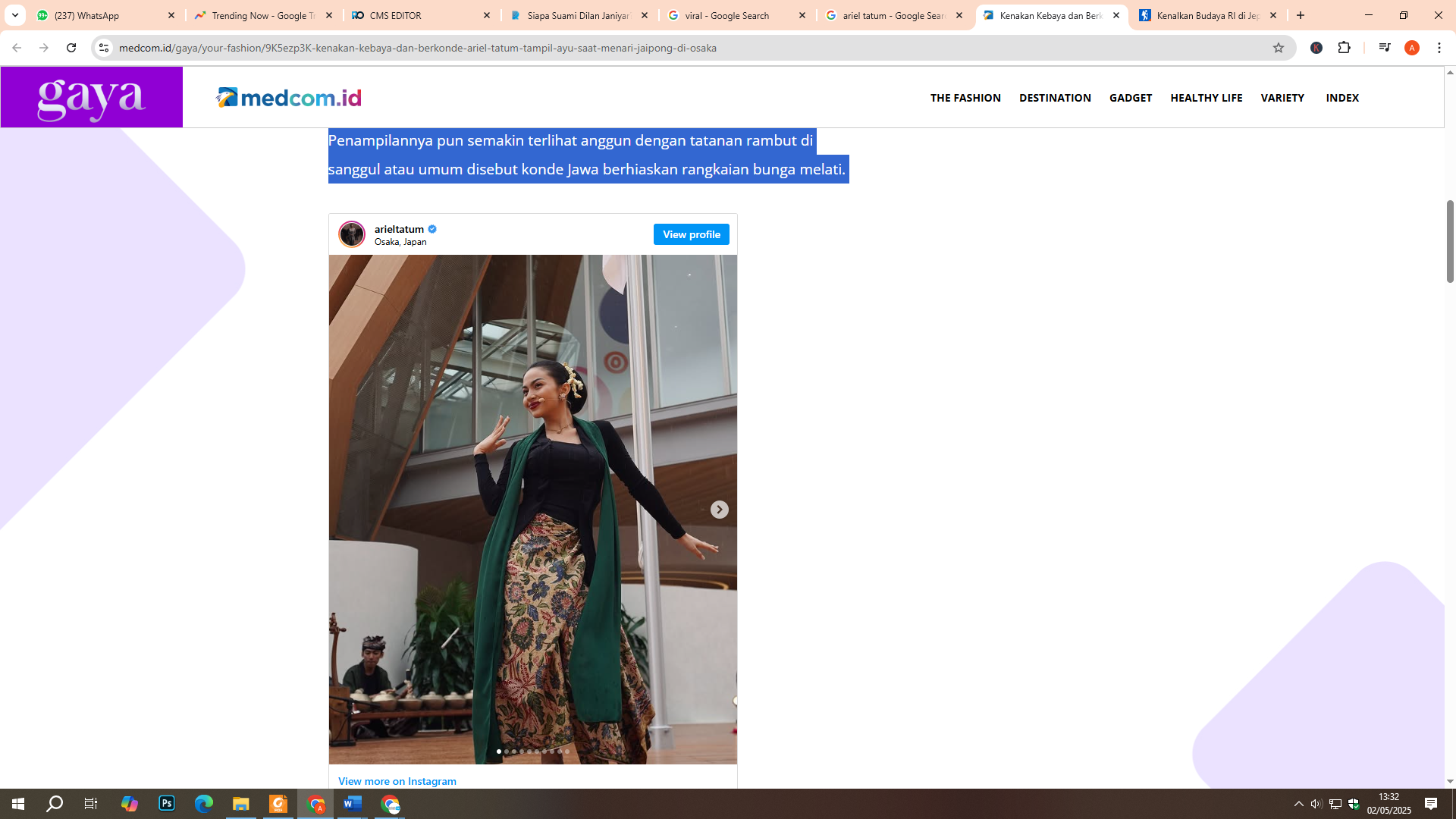Screen dimensions: 1456x819
Task: Switch to the Siapa Suami Dilan Janiyar tab
Action: pyautogui.click(x=579, y=15)
